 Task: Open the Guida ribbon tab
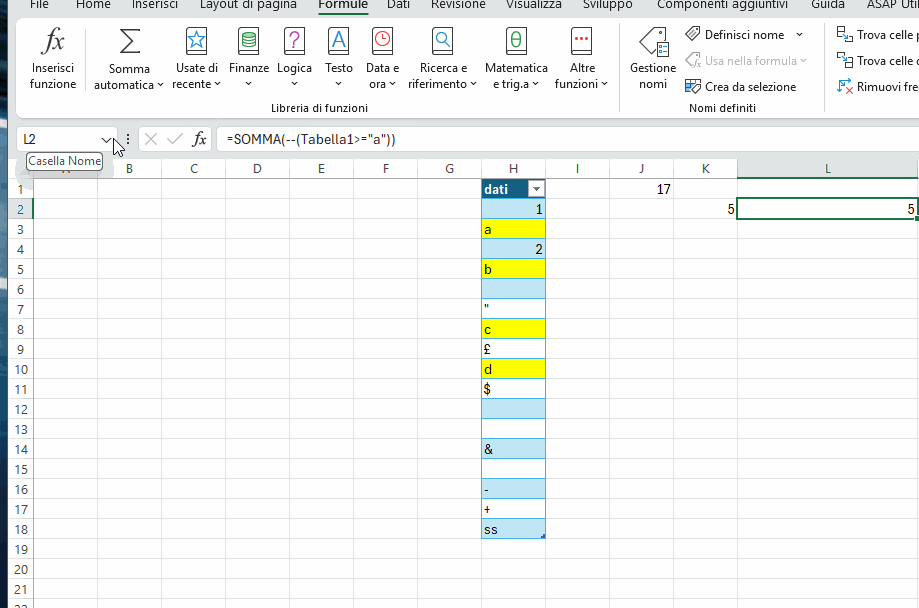click(x=828, y=5)
